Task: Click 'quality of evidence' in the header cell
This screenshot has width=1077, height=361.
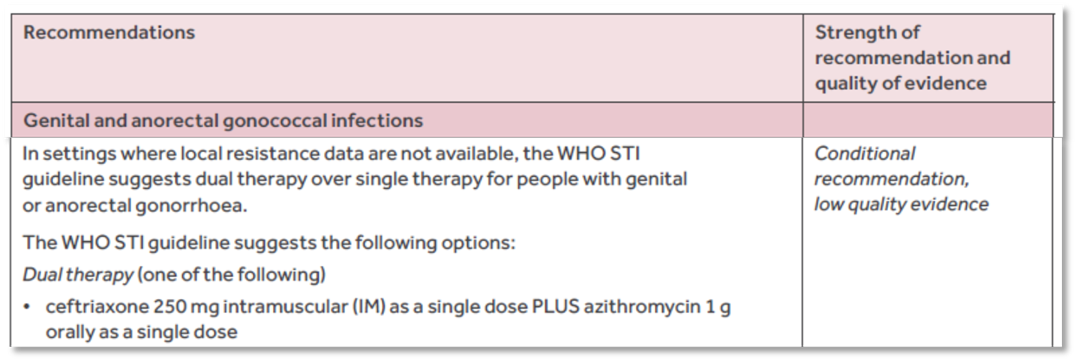Action: [900, 83]
